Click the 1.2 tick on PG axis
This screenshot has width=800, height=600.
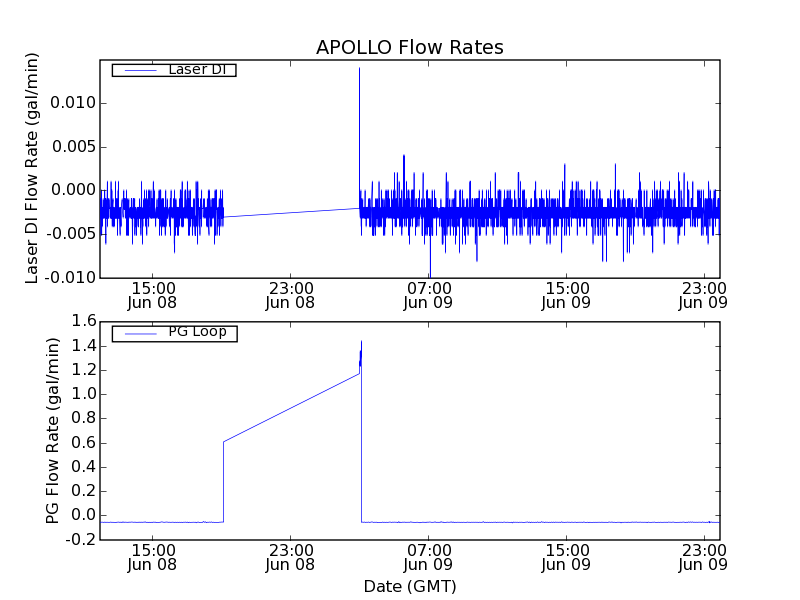click(84, 370)
